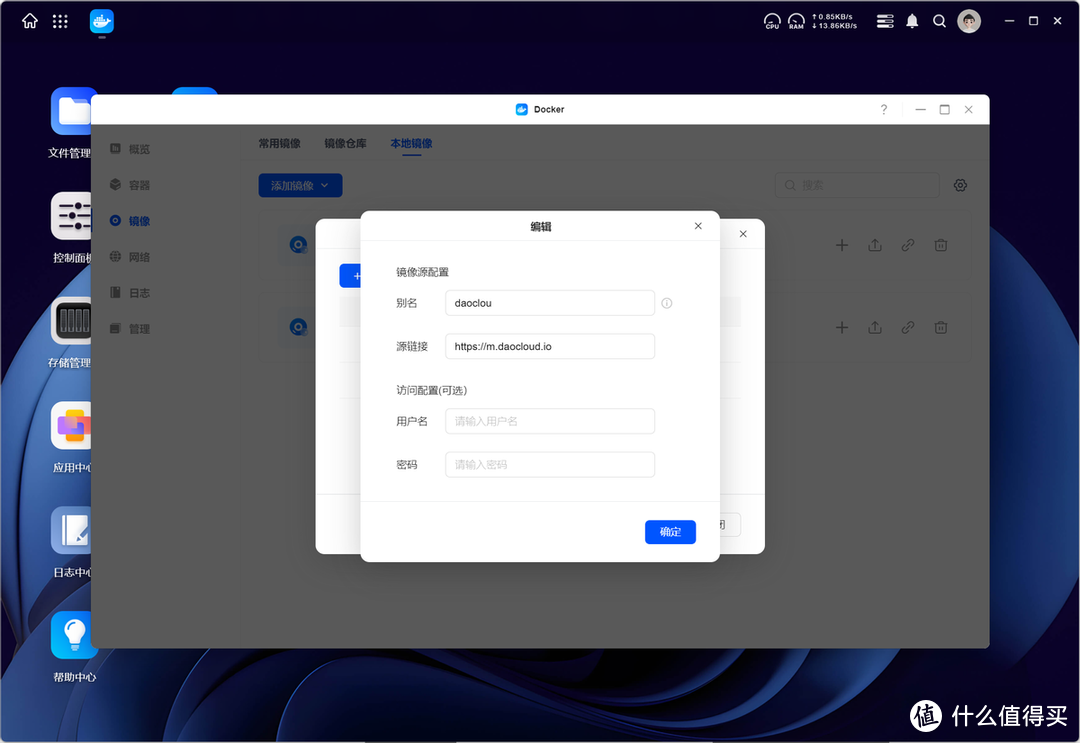Image resolution: width=1080 pixels, height=743 pixels.
Task: Confirm the mirror source with 确定
Action: pyautogui.click(x=670, y=532)
